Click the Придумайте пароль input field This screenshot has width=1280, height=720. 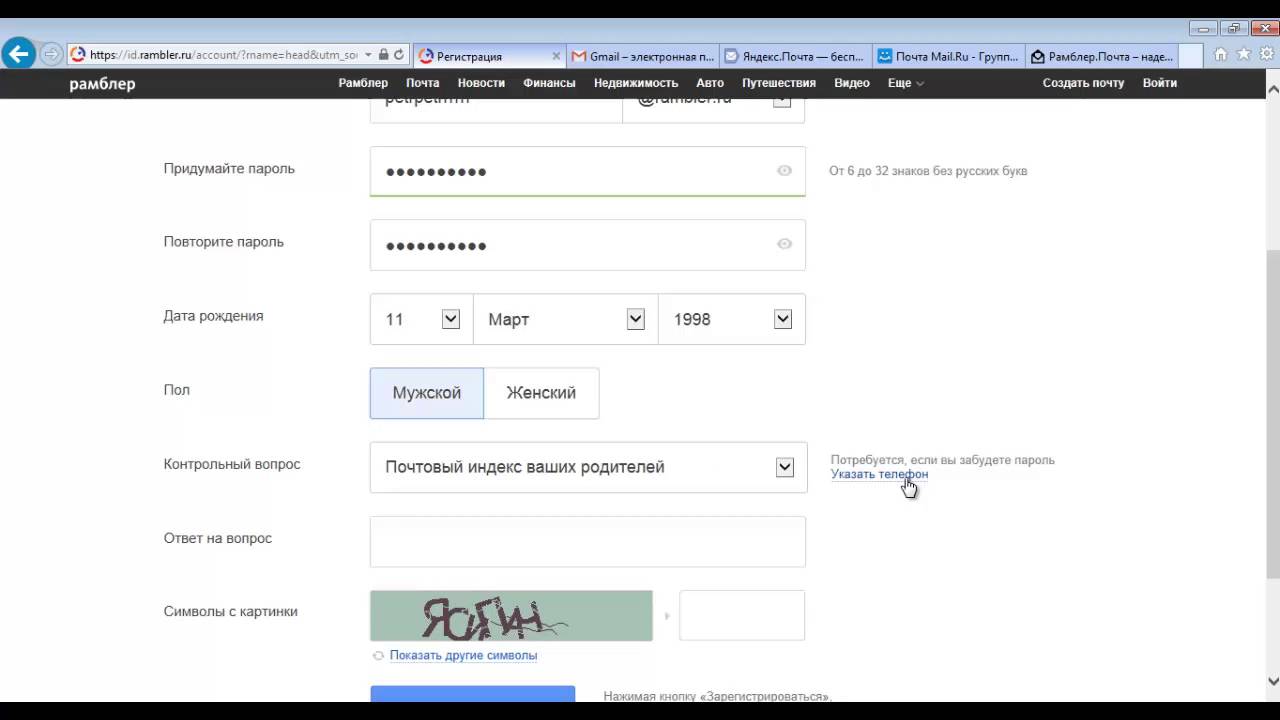click(x=588, y=171)
